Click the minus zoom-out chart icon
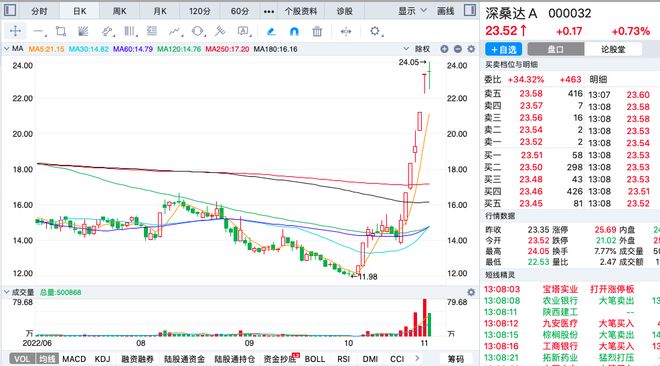 click(x=458, y=49)
